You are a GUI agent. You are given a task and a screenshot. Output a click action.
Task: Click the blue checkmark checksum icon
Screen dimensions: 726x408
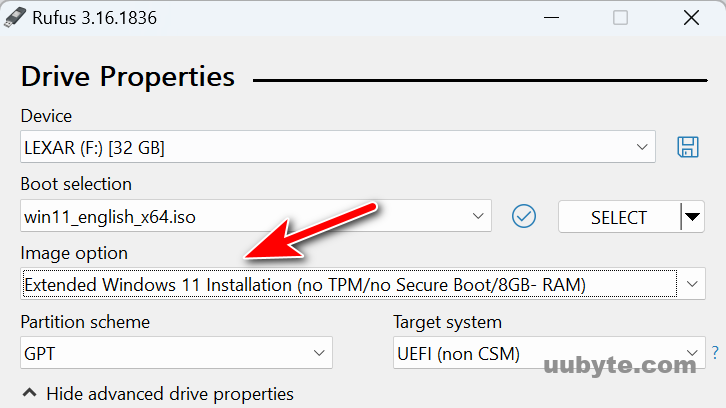[524, 216]
